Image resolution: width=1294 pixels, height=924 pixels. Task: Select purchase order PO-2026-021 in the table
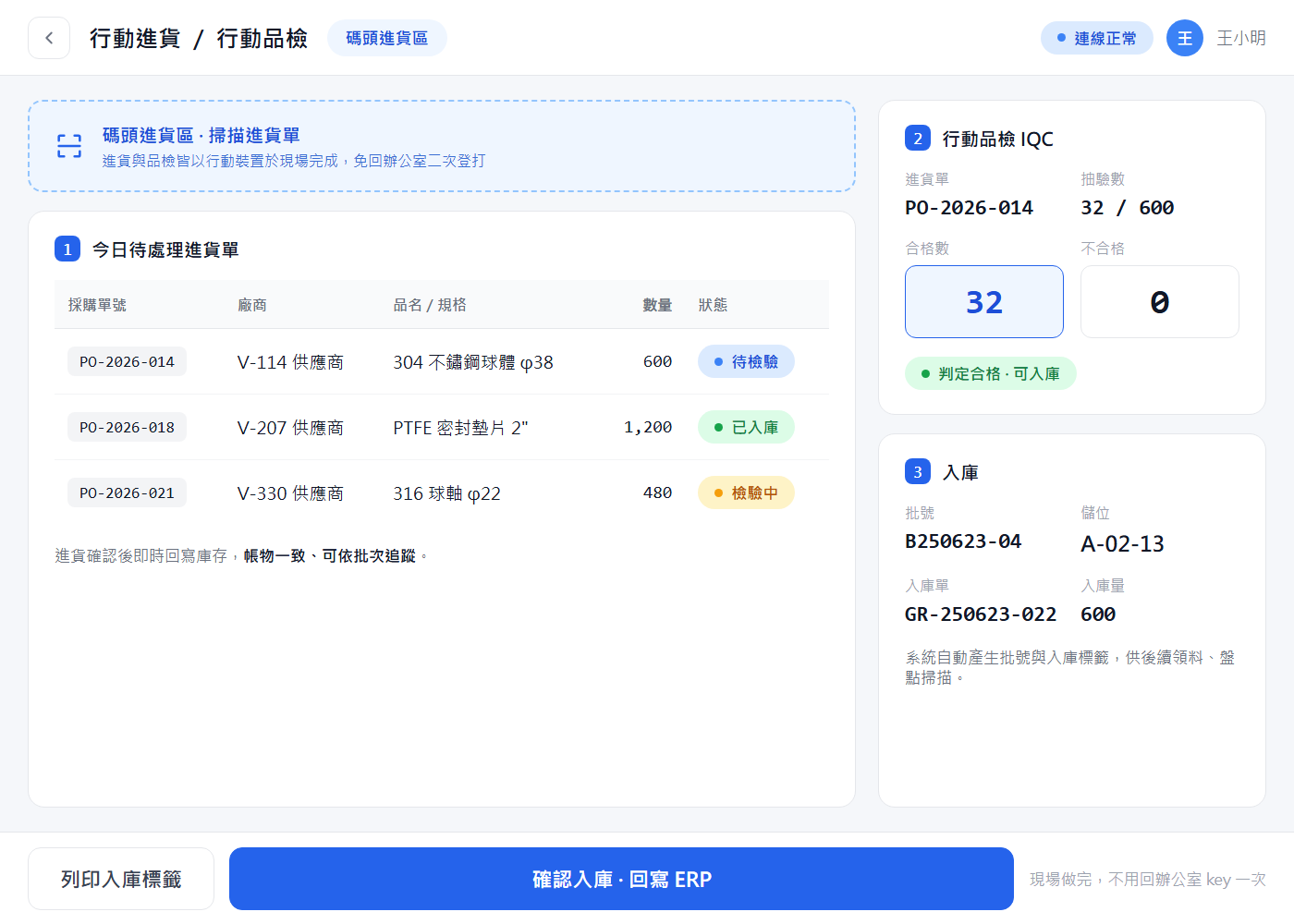pyautogui.click(x=127, y=492)
